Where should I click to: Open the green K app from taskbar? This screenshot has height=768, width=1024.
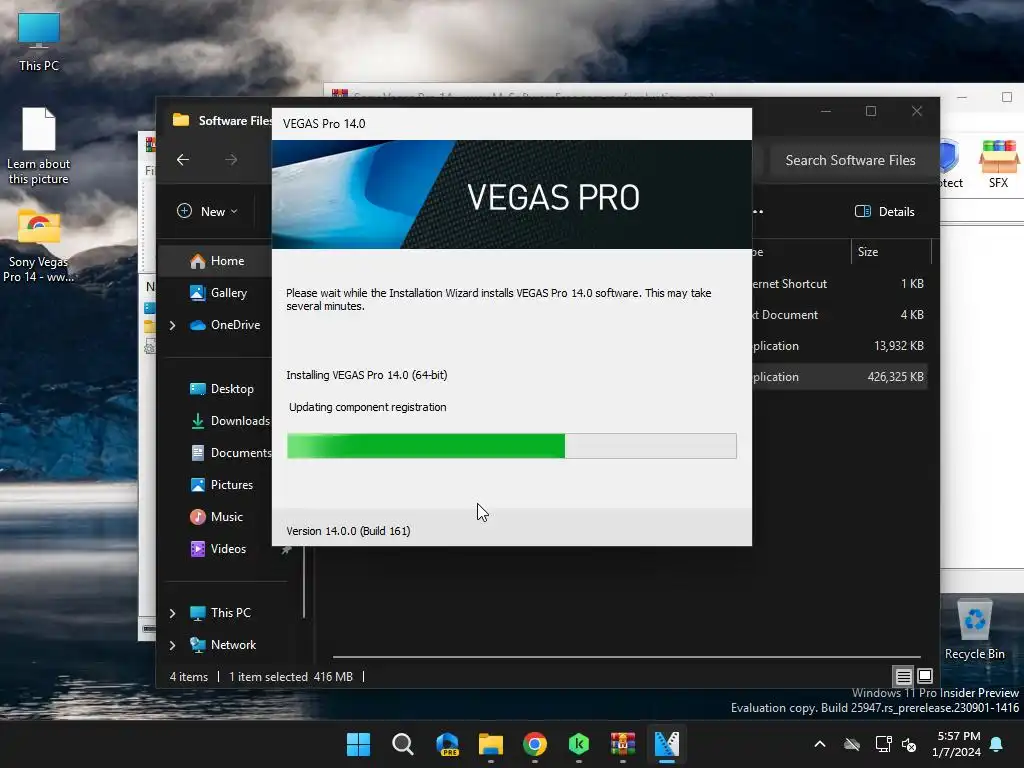579,744
